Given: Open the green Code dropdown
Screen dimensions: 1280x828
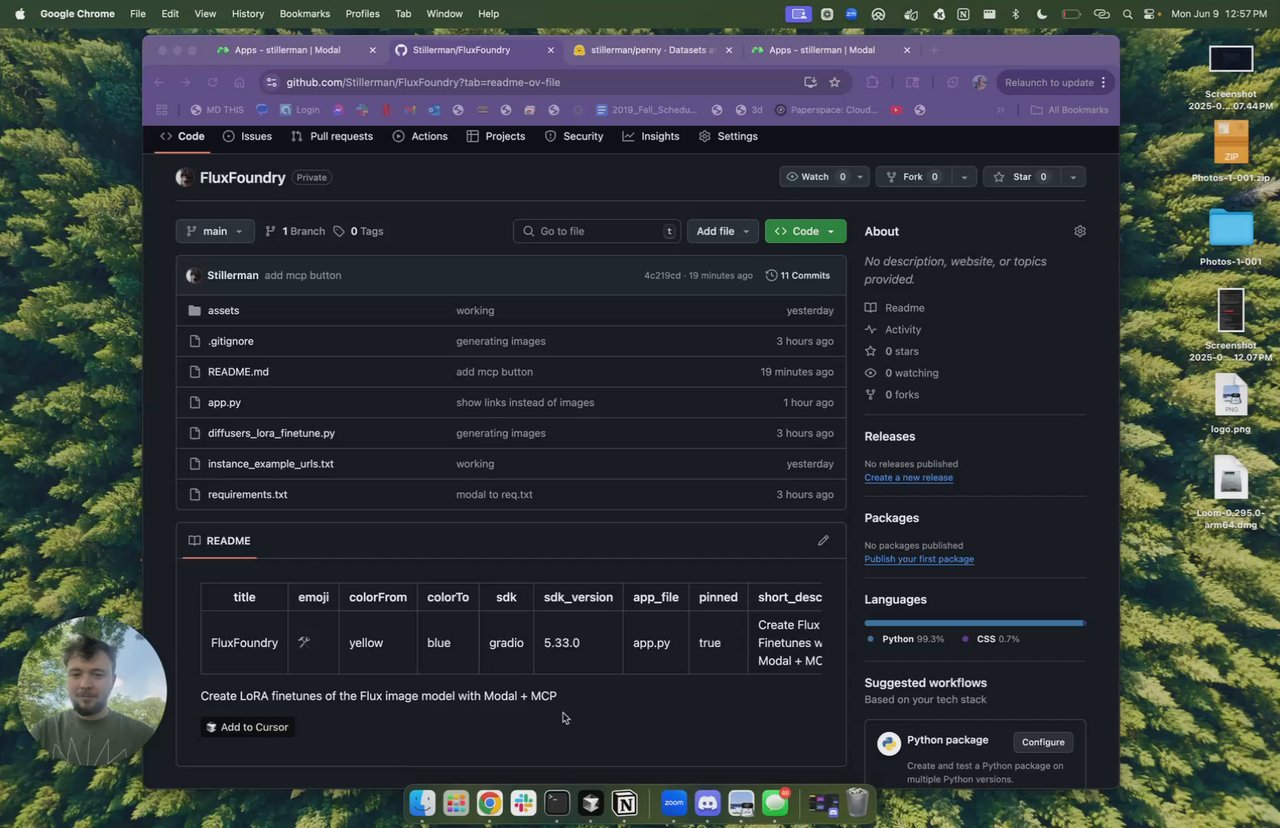Looking at the screenshot, I should 806,231.
